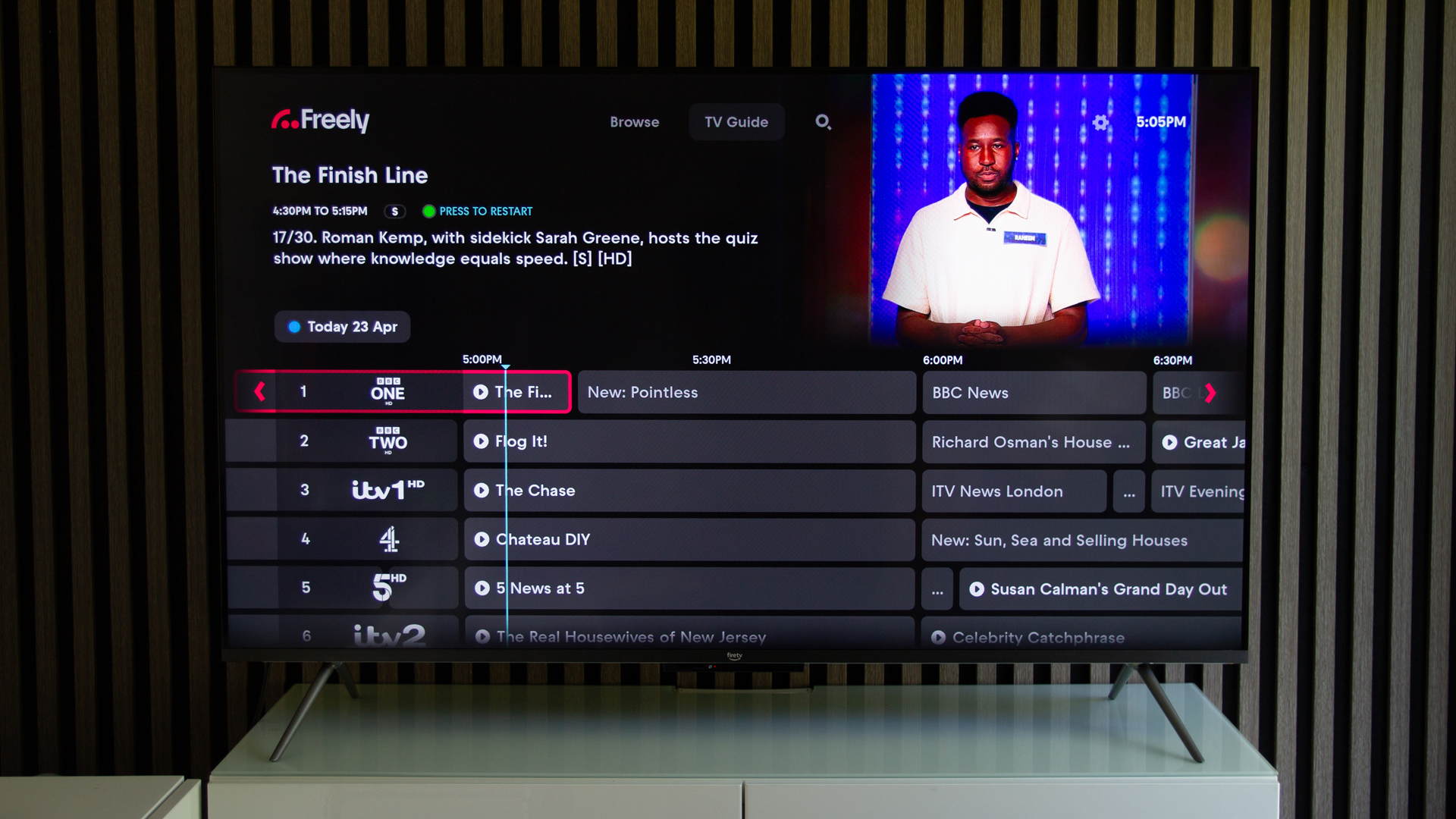
Task: Click the play icon beside 5 News at 5
Action: [482, 588]
